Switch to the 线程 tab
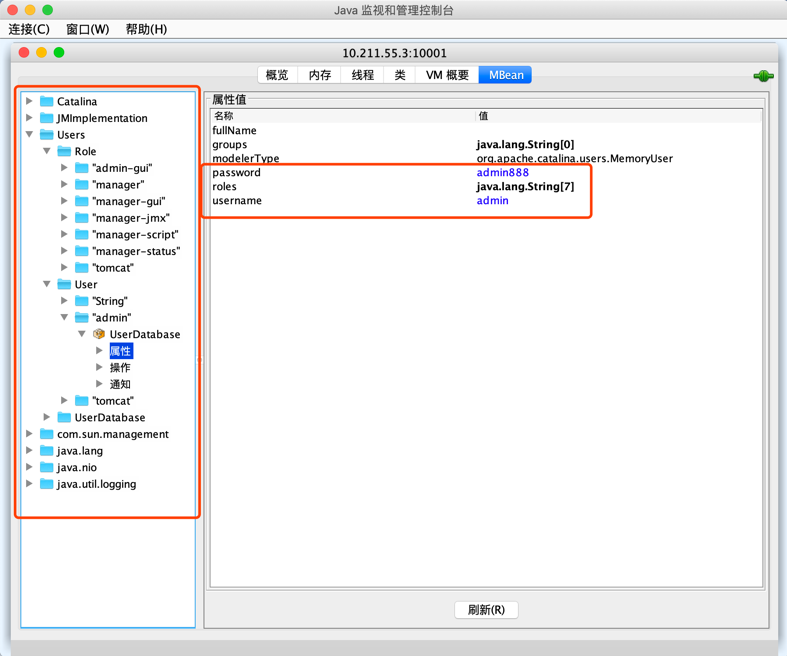The height and width of the screenshot is (656, 787). (x=362, y=75)
